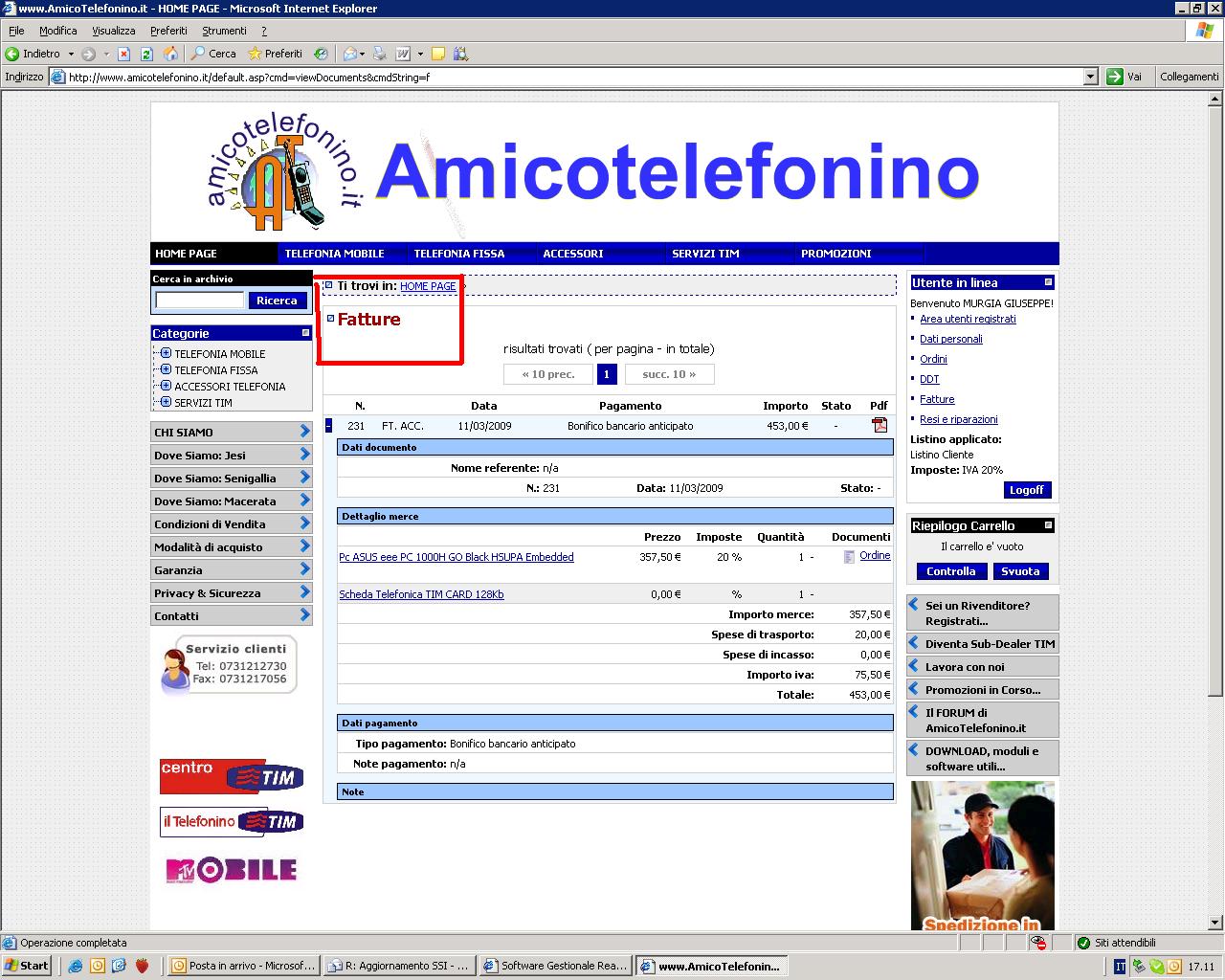Screen dimensions: 1225x980
Task: Click the CHI SIAMO arrow icon
Action: (305, 432)
